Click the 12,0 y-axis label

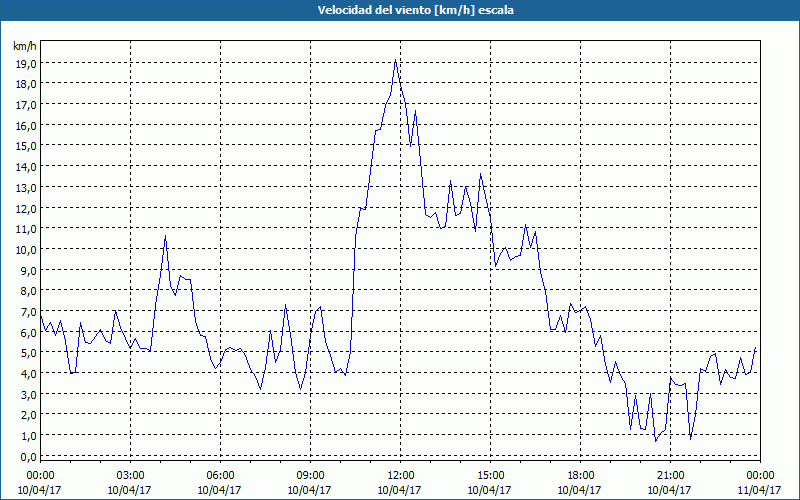pyautogui.click(x=26, y=208)
